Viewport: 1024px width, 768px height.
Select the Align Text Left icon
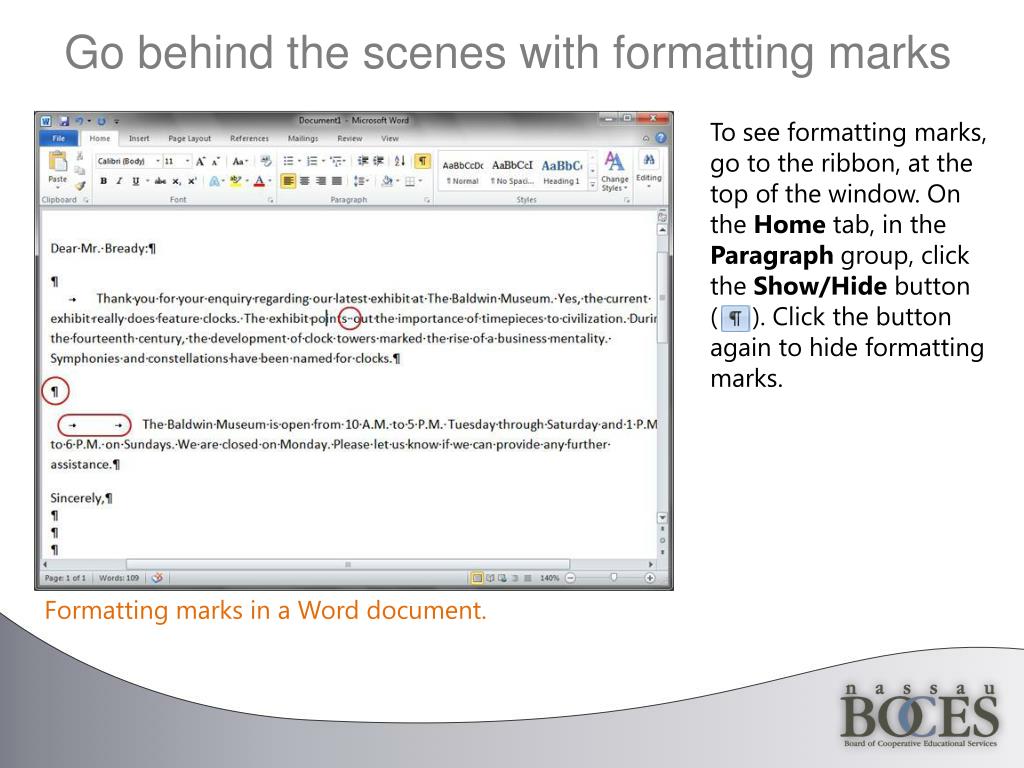(x=289, y=181)
